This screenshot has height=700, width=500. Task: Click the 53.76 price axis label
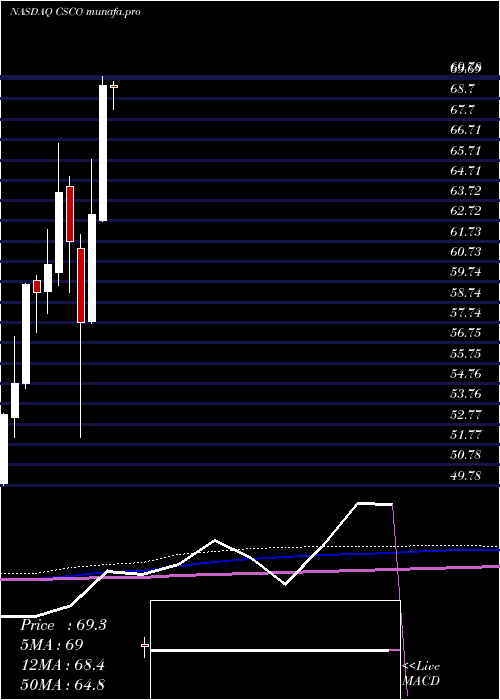pos(466,394)
